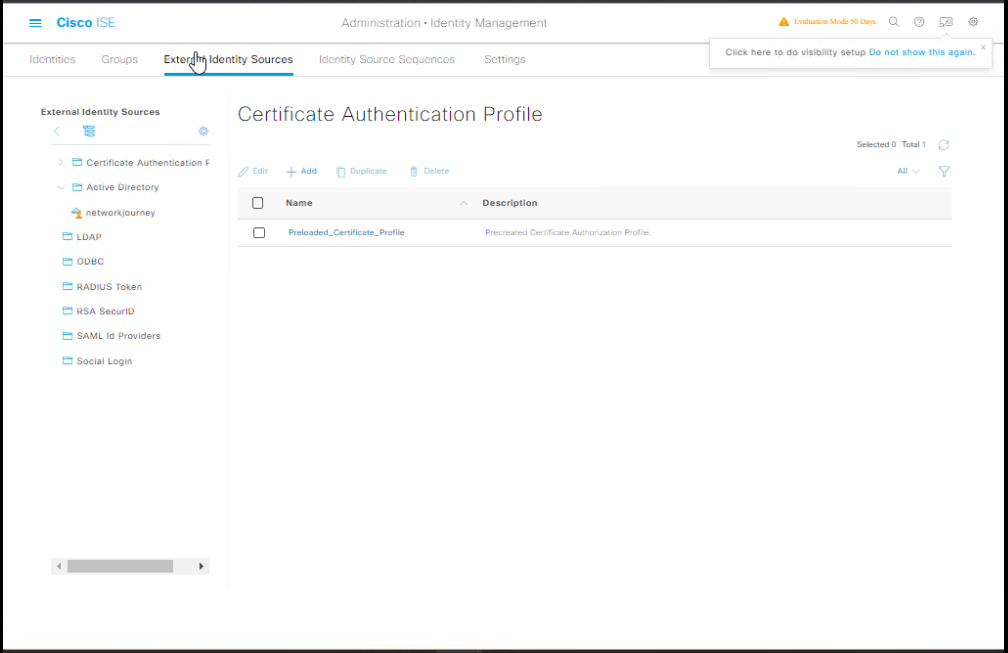The image size is (1008, 653).
Task: Select ODBC in the sources tree
Action: pyautogui.click(x=90, y=262)
